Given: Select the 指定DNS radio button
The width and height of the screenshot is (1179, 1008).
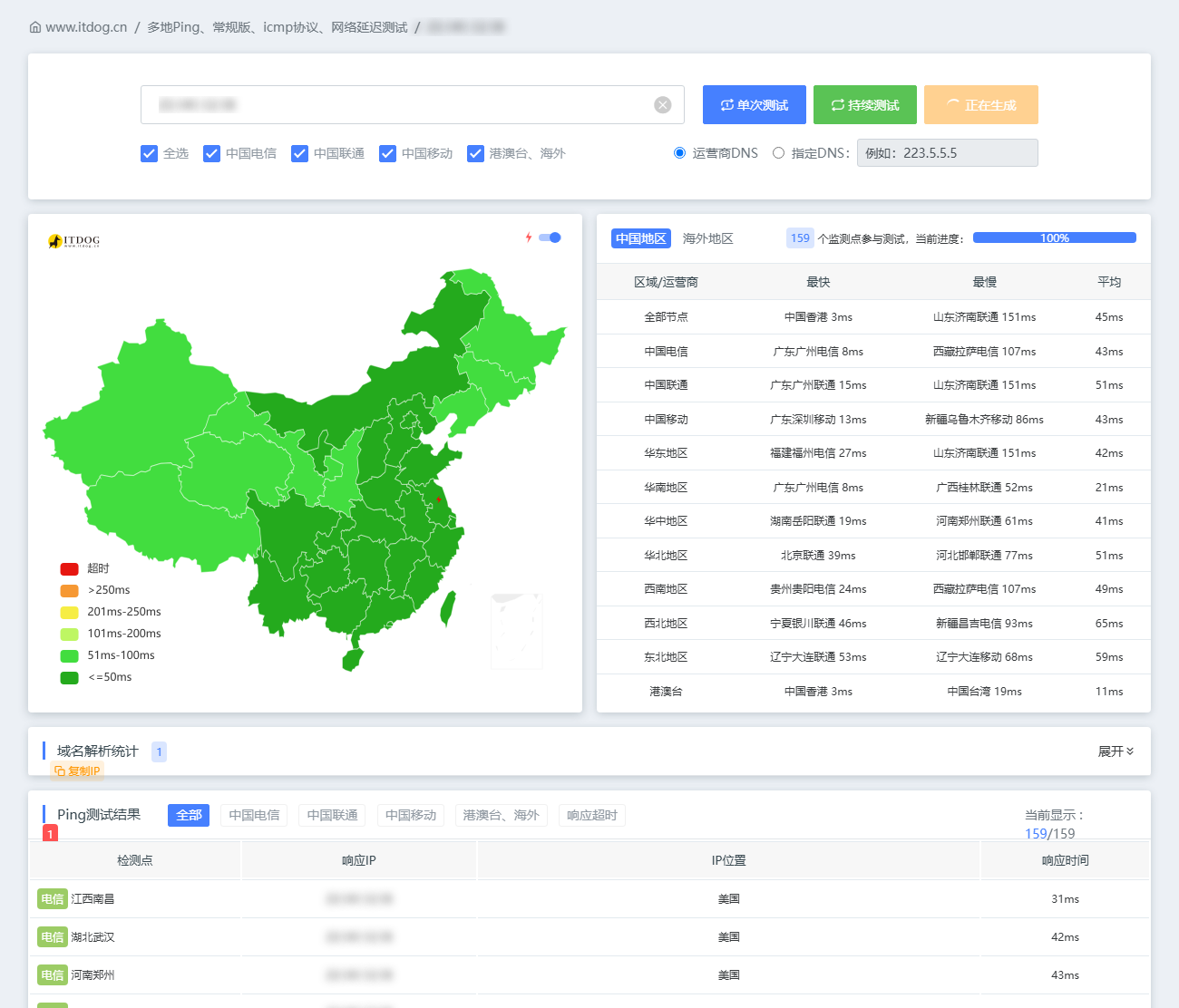Looking at the screenshot, I should [778, 153].
